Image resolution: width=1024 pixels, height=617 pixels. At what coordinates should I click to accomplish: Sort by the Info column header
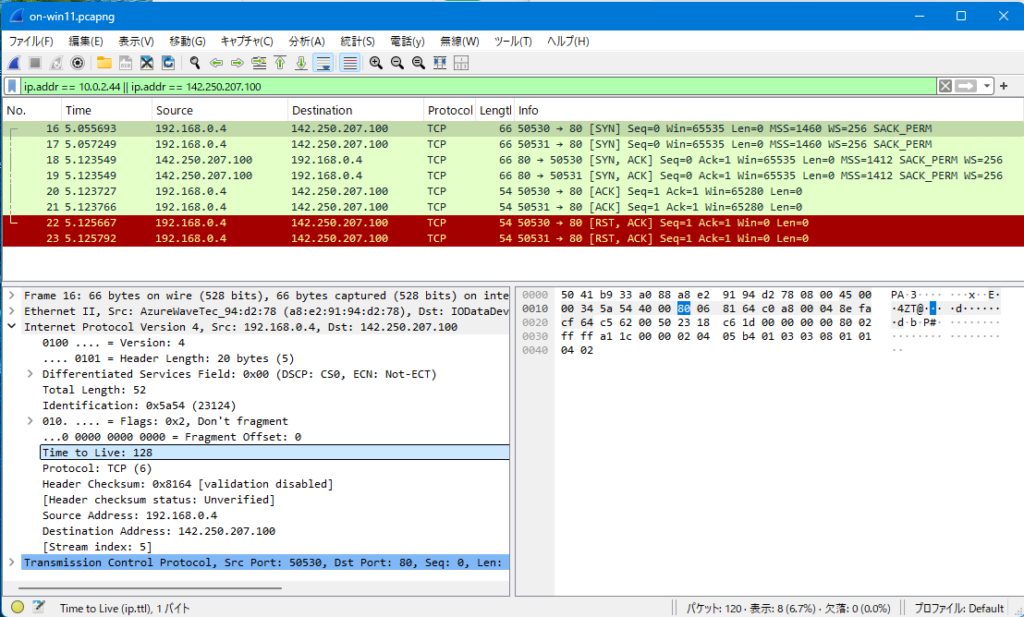pos(769,110)
